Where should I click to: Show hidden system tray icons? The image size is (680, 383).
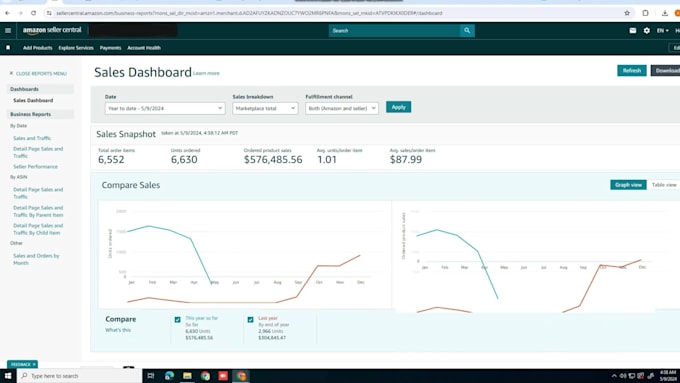[614, 376]
